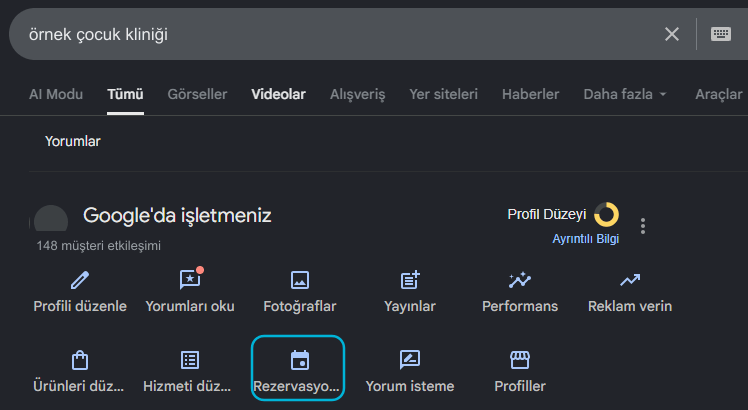The height and width of the screenshot is (410, 748).
Task: Open the Videolar tab
Action: pos(278,94)
